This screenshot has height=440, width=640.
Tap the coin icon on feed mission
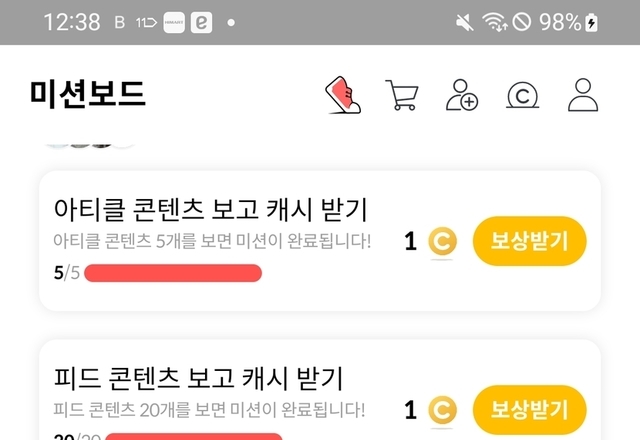(x=441, y=409)
